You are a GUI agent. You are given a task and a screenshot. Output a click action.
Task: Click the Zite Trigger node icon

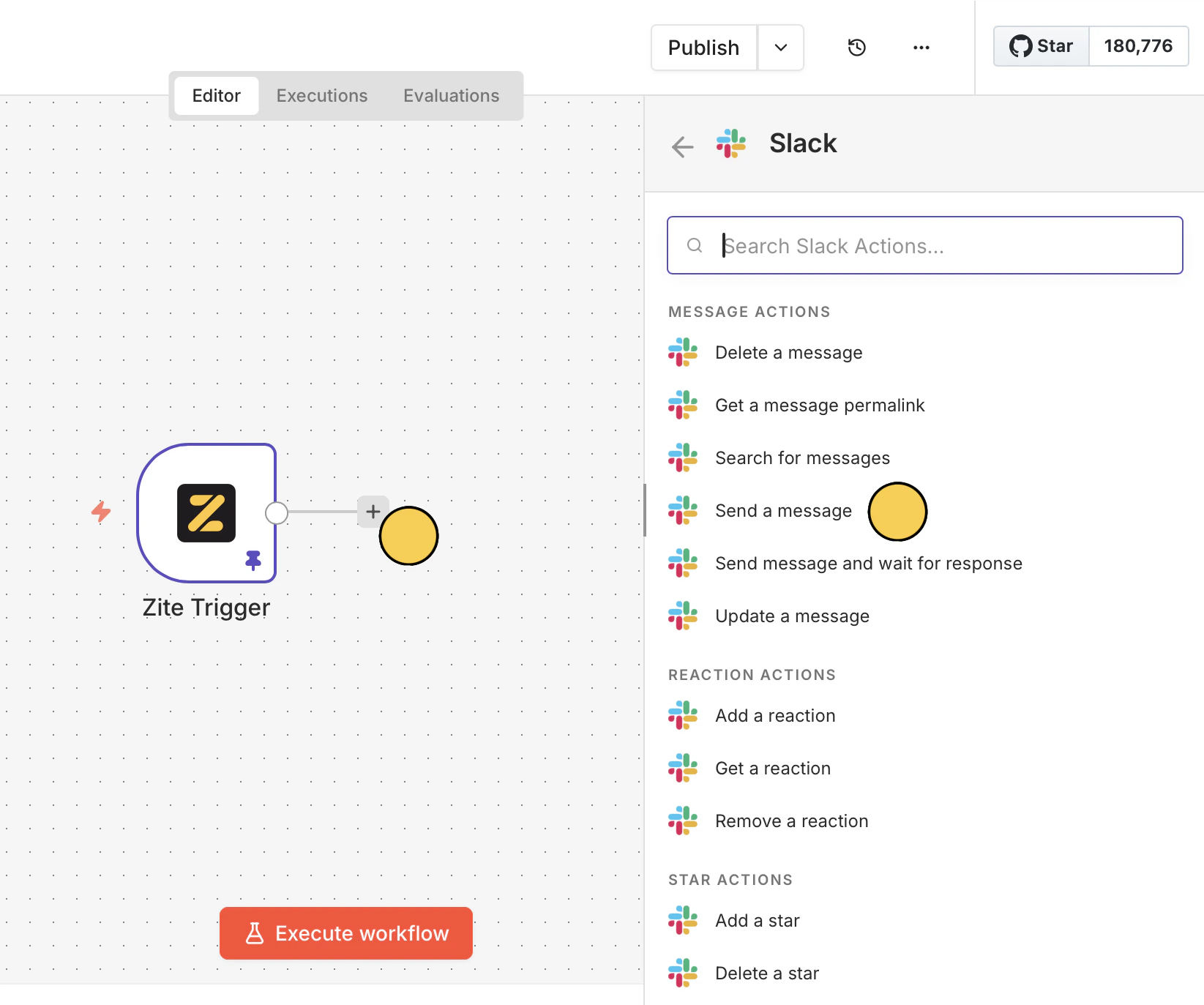click(206, 513)
